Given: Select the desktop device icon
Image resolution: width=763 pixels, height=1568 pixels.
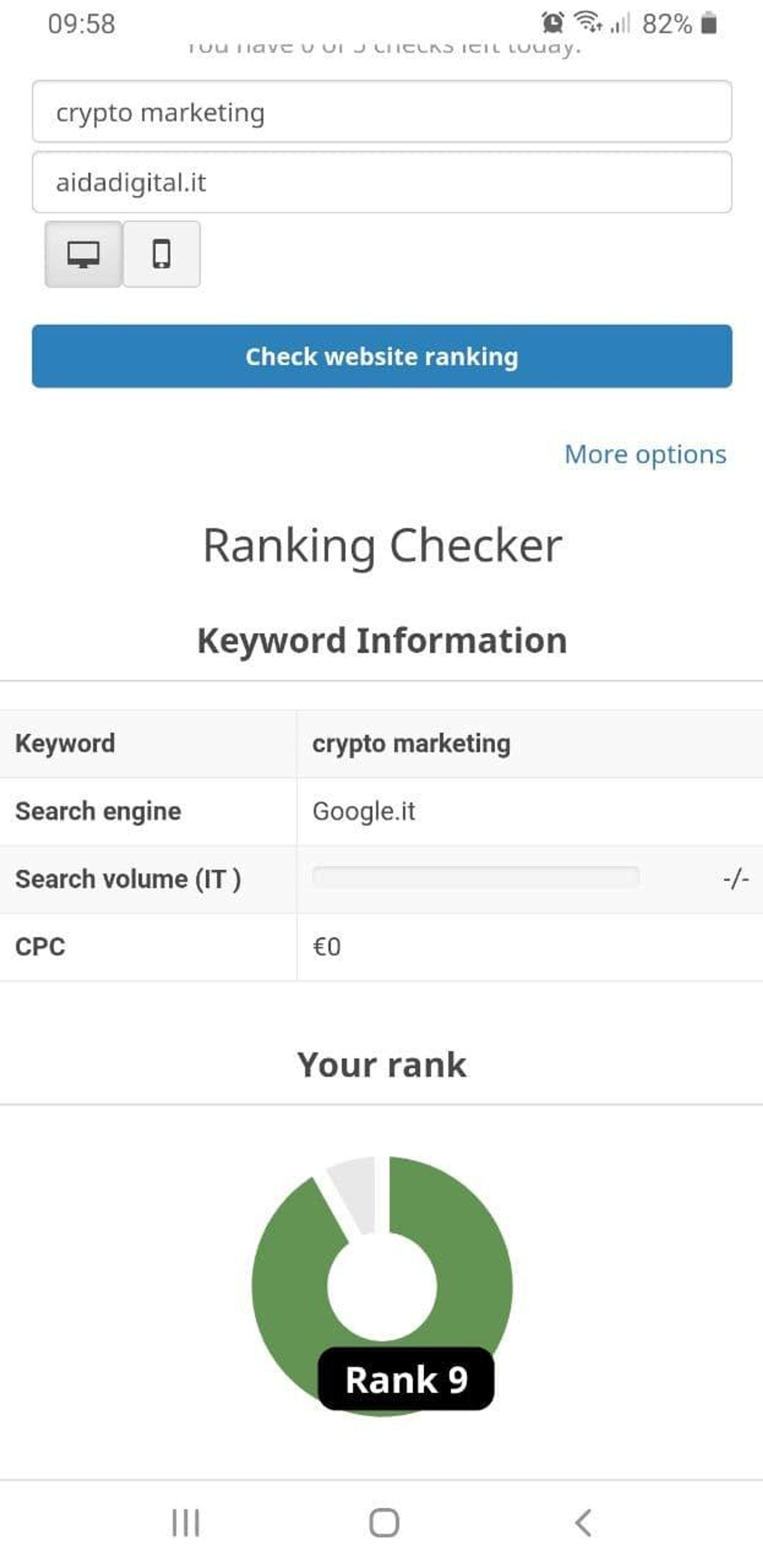Looking at the screenshot, I should pyautogui.click(x=83, y=254).
